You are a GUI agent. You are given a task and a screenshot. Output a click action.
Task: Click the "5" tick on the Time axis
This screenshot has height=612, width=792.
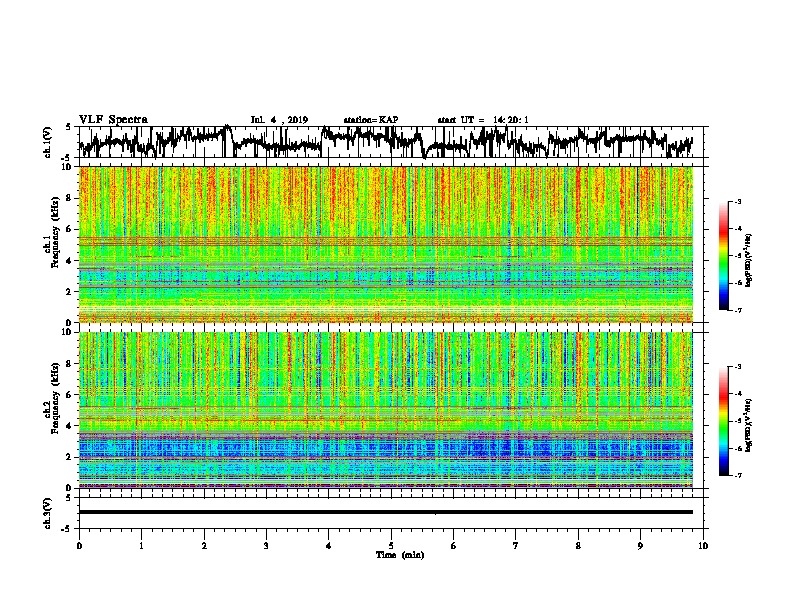(391, 546)
